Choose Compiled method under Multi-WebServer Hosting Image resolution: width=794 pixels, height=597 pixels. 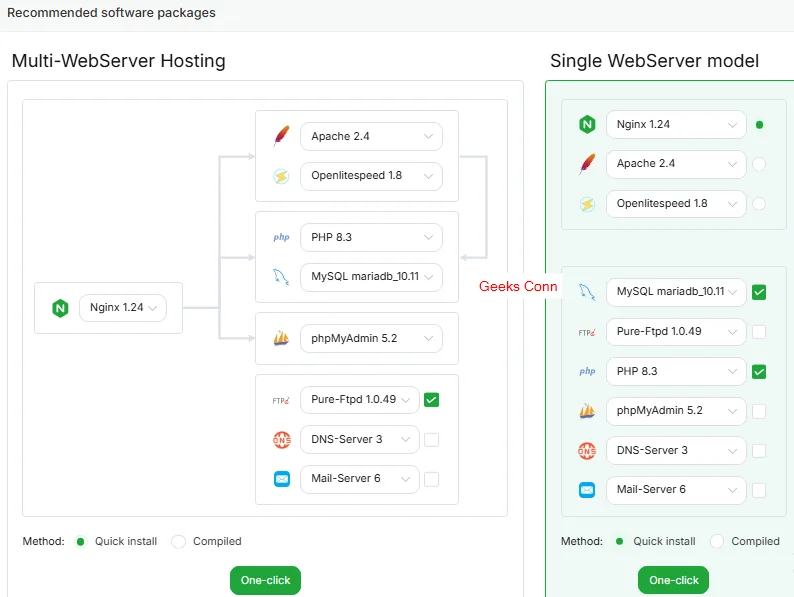(x=179, y=541)
